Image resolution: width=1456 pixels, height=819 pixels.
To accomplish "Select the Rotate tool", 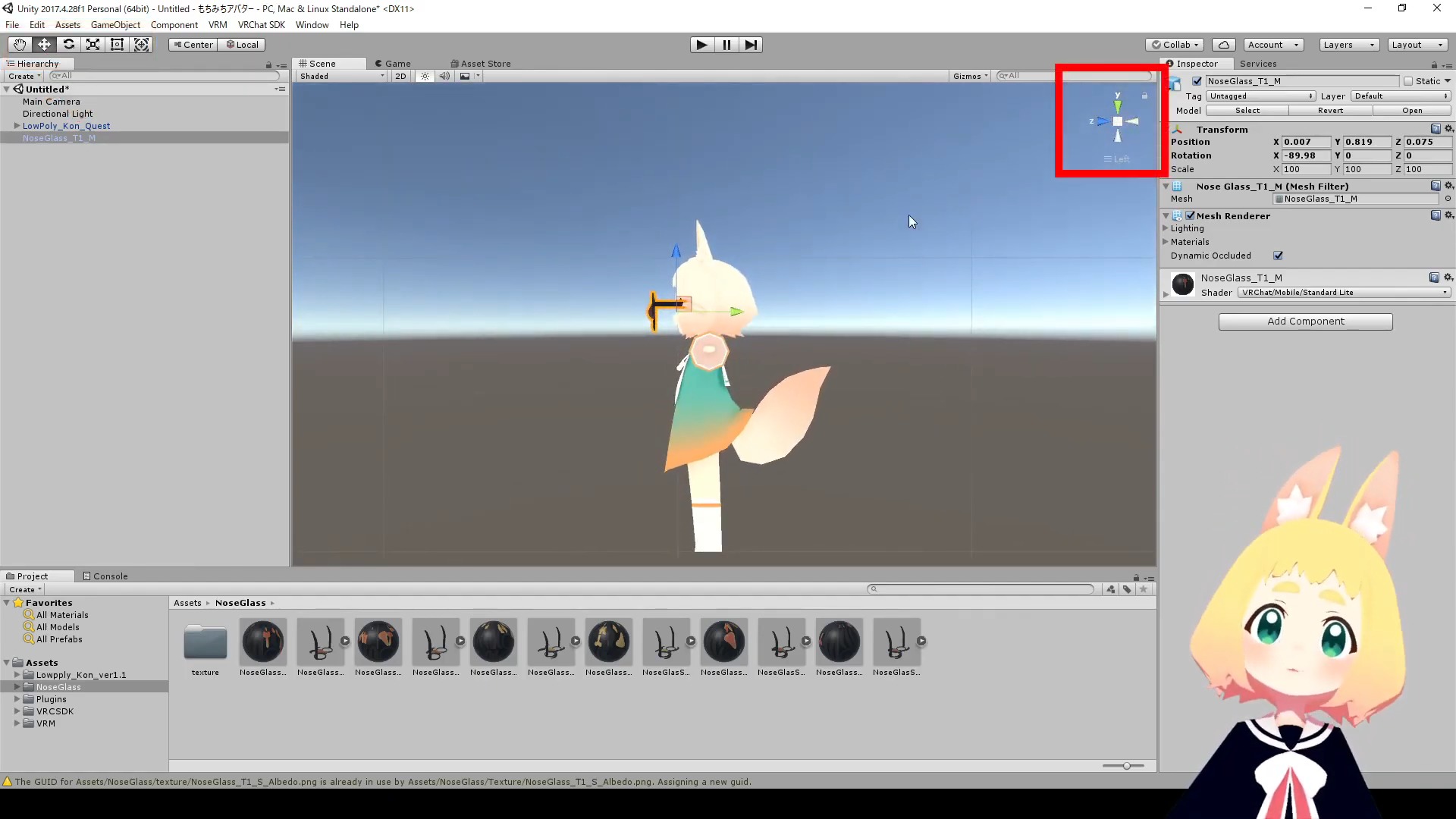I will (68, 45).
